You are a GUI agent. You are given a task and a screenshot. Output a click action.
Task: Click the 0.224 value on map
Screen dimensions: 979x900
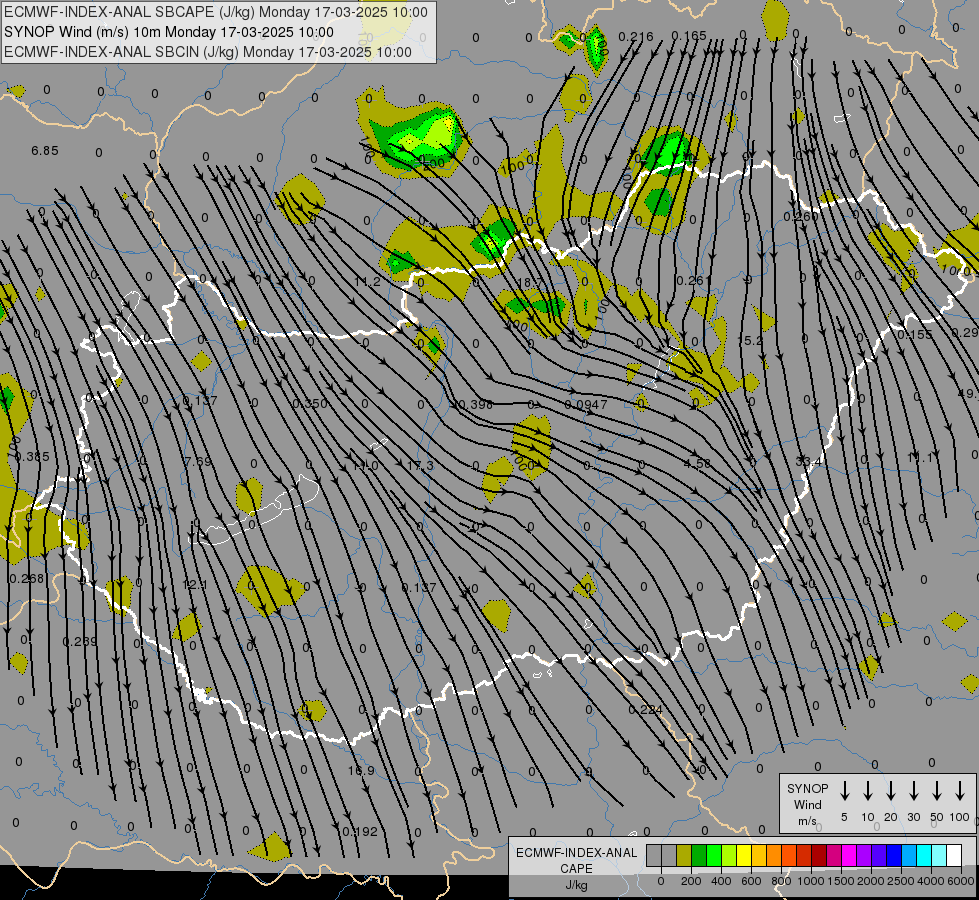click(645, 710)
